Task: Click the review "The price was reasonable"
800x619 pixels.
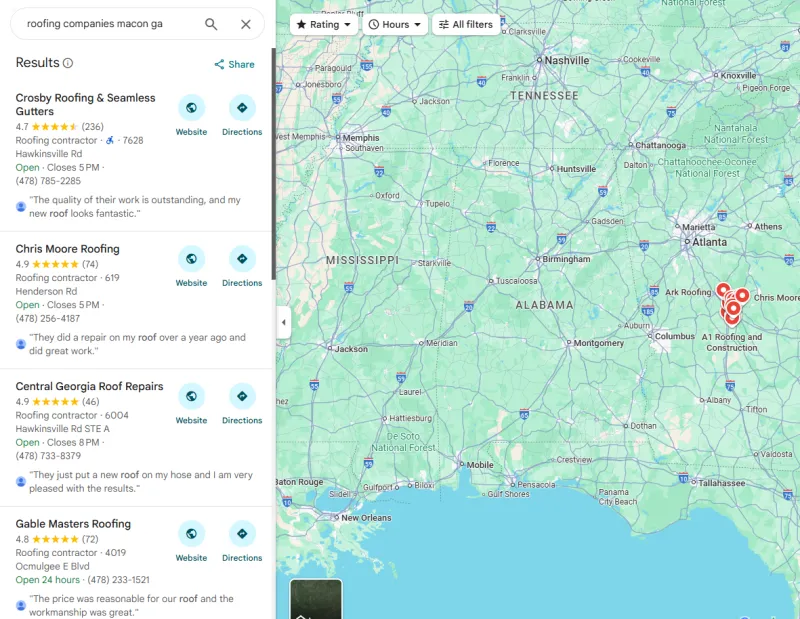Action: 131,605
